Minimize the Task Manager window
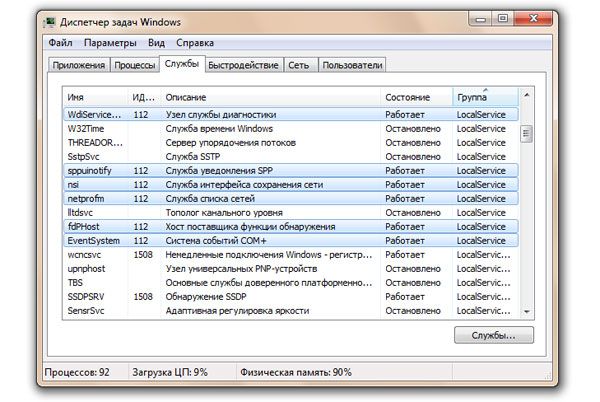This screenshot has width=600, height=402. click(480, 19)
